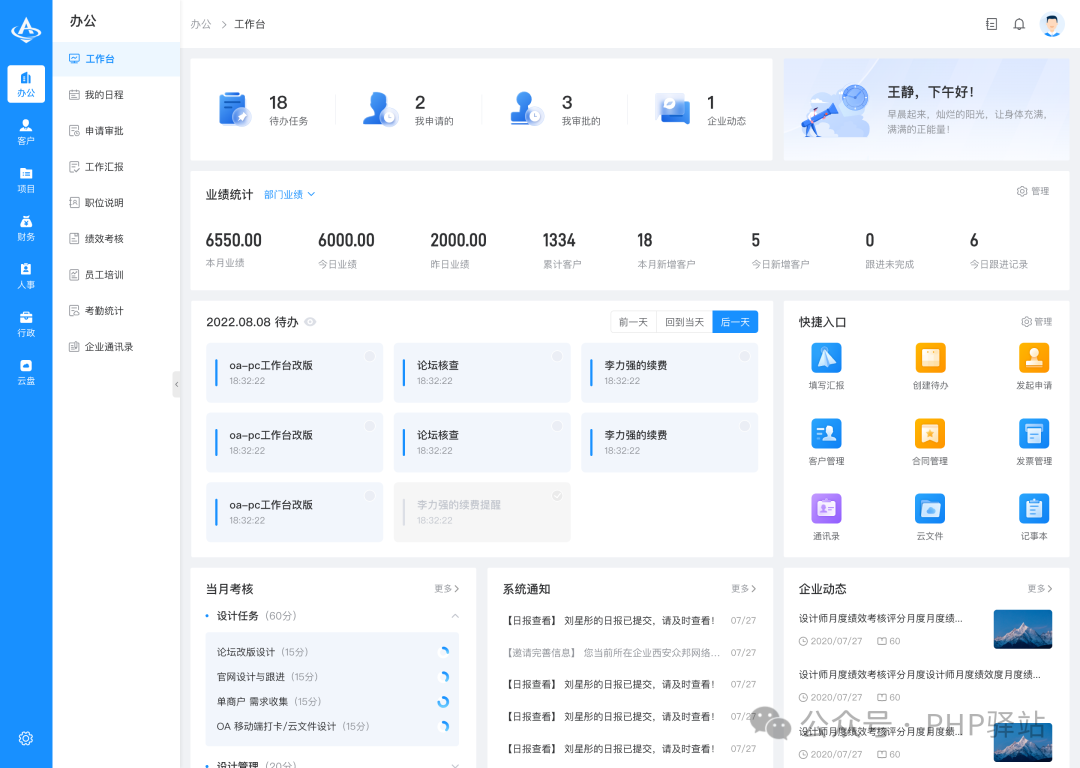Click the 后一天 button
This screenshot has height=768, width=1080.
(x=735, y=322)
